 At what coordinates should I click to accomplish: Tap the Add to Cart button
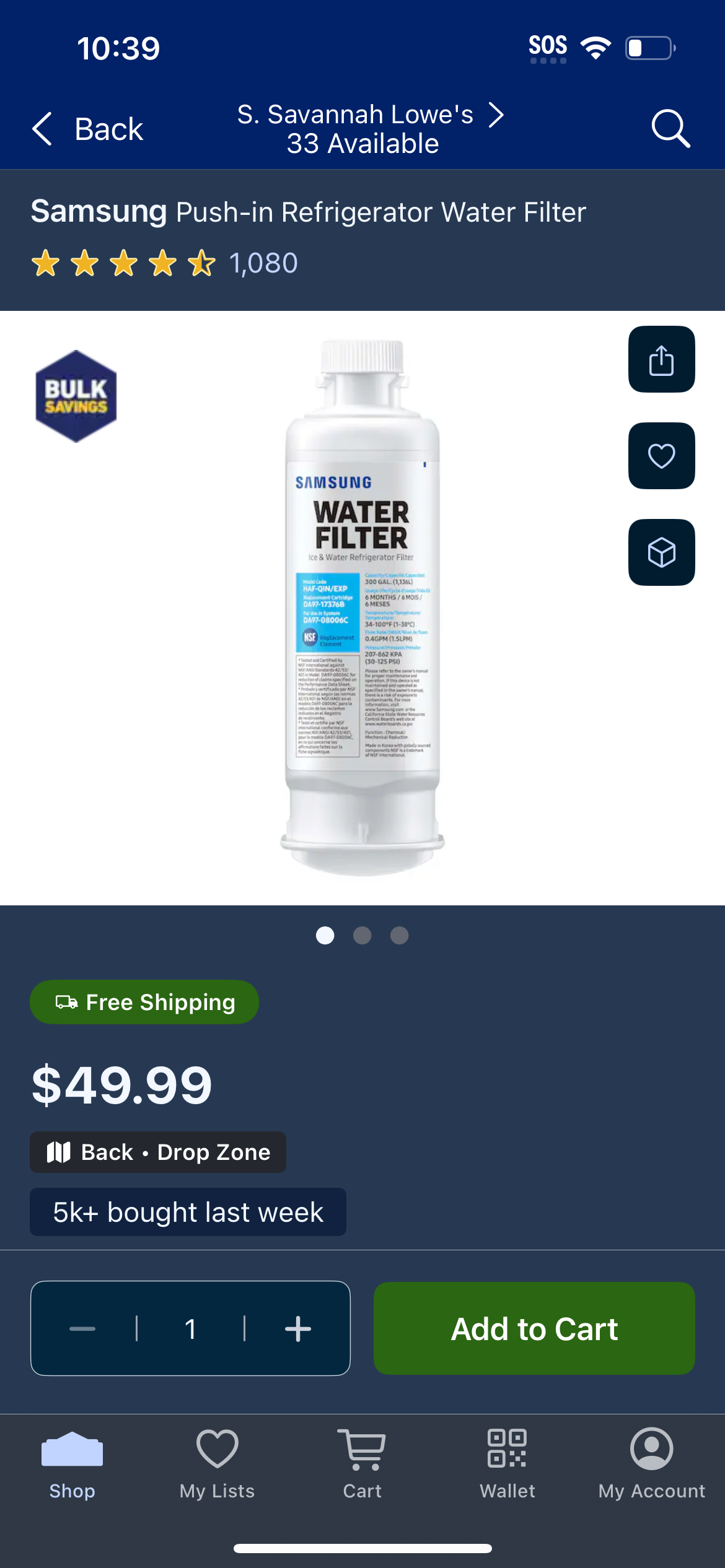pos(534,1328)
